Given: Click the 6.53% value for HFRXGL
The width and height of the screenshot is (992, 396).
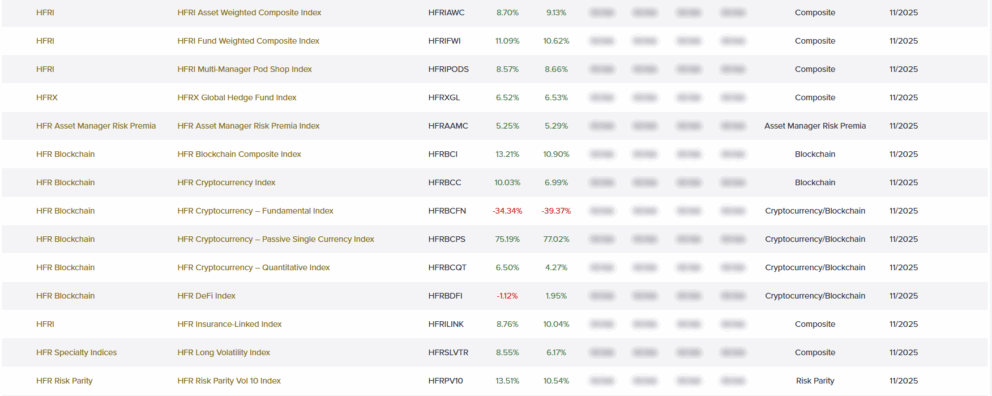Looking at the screenshot, I should click(x=556, y=97).
